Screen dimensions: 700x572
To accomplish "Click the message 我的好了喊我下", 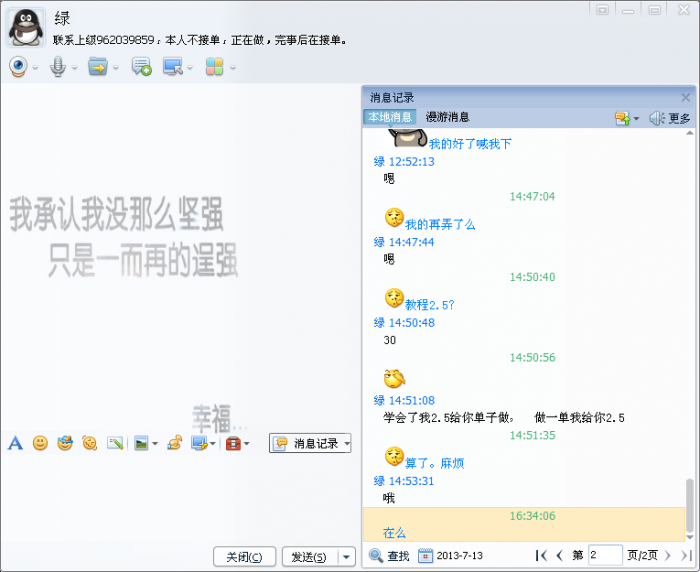I will click(470, 144).
